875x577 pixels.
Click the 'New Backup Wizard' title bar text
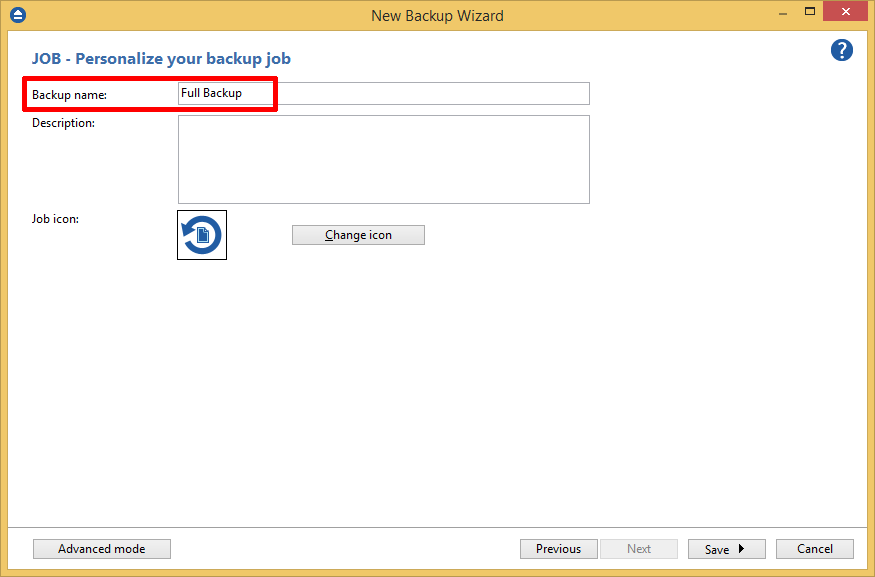coord(437,15)
